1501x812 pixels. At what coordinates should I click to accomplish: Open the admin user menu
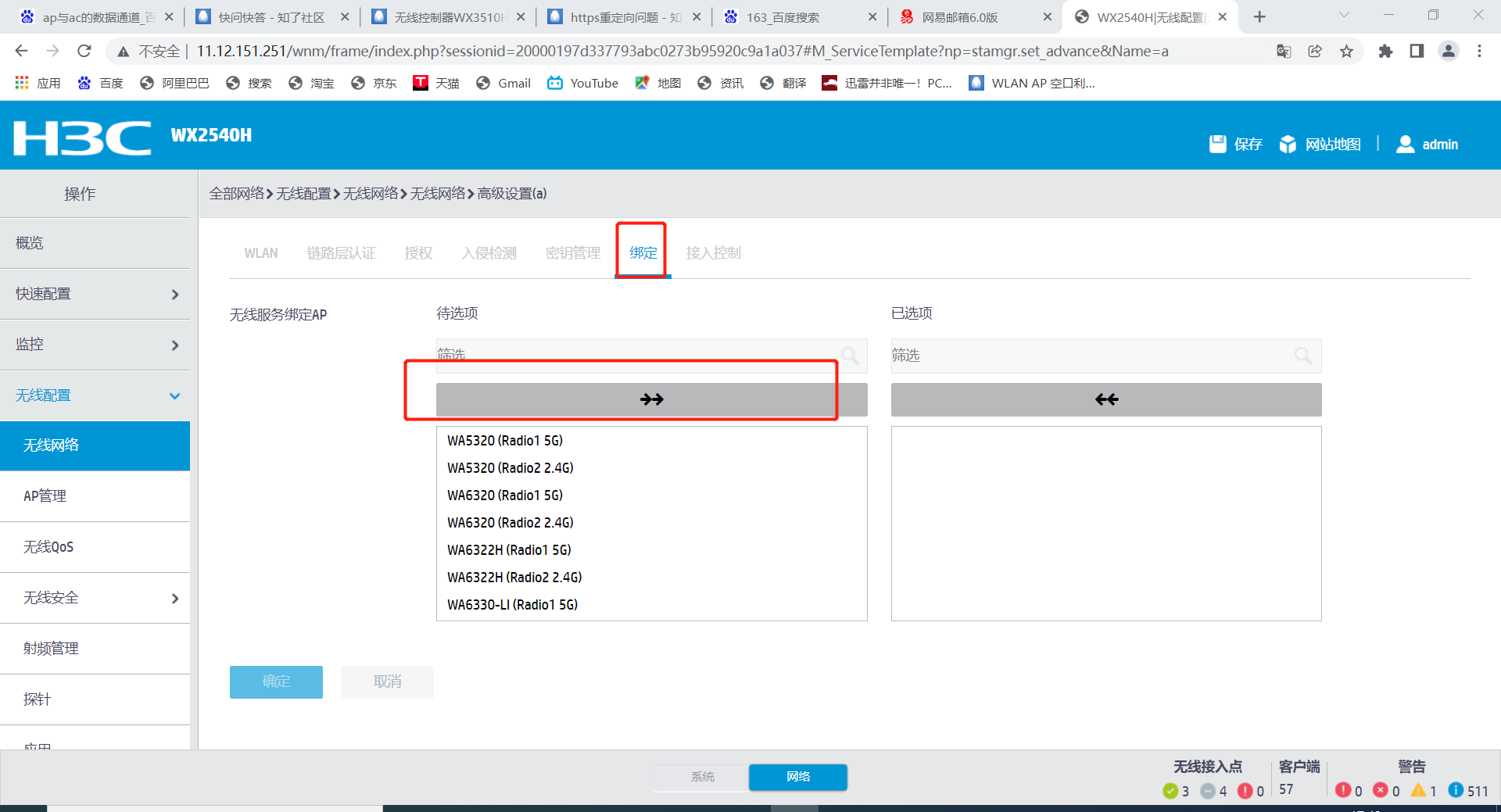coord(1428,144)
